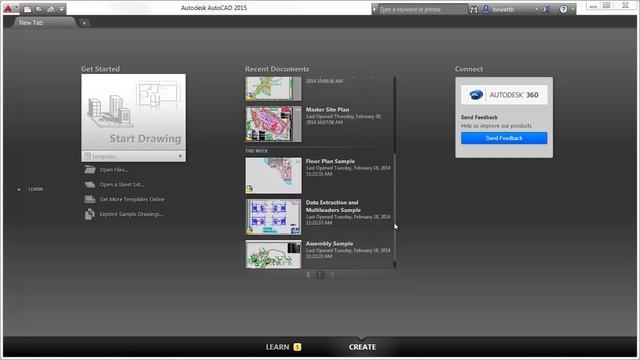Screen dimensions: 640x360
Task: Click the Explore Sample Drawings document icon
Action: (90, 214)
